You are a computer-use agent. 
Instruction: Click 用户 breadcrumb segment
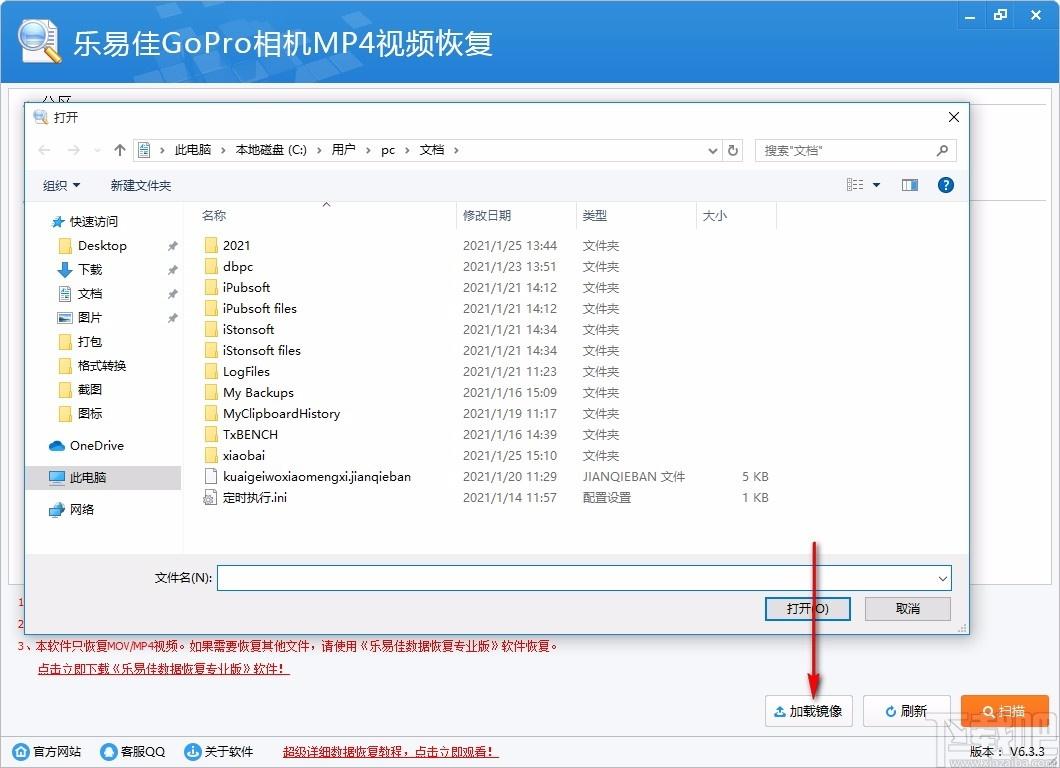(x=343, y=150)
